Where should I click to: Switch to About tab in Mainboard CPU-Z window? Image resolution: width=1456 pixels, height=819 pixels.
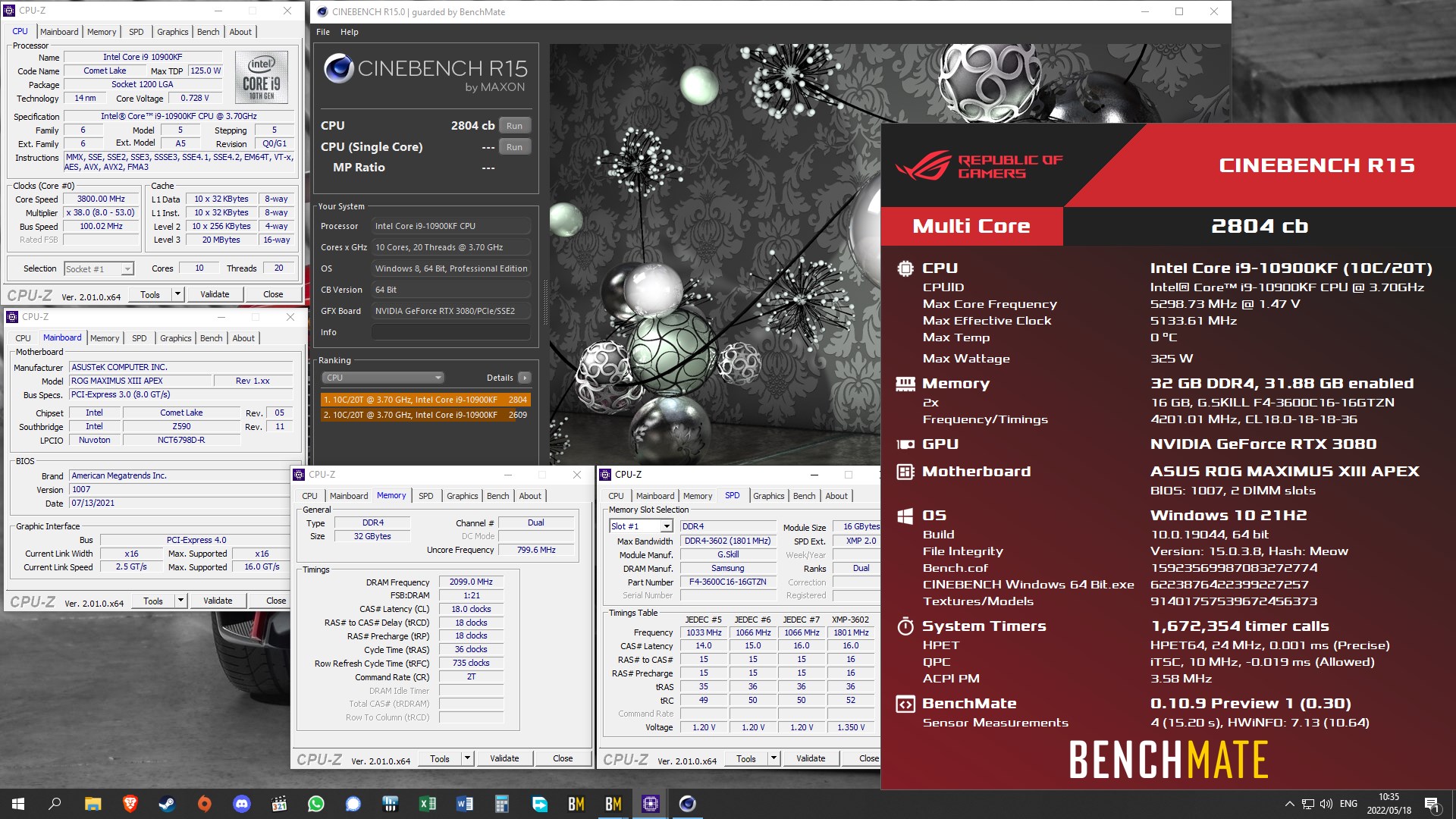pos(243,338)
